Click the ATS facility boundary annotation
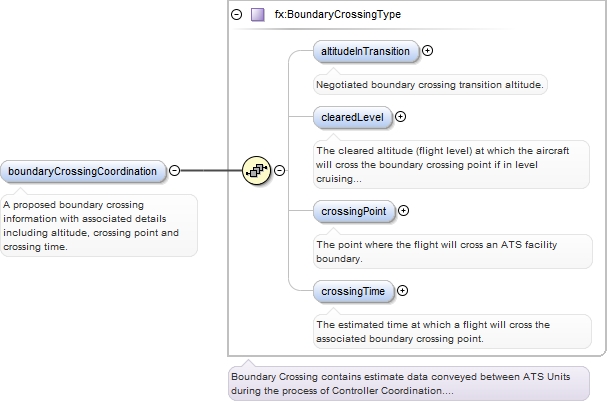This screenshot has height=404, width=608. tap(453, 252)
